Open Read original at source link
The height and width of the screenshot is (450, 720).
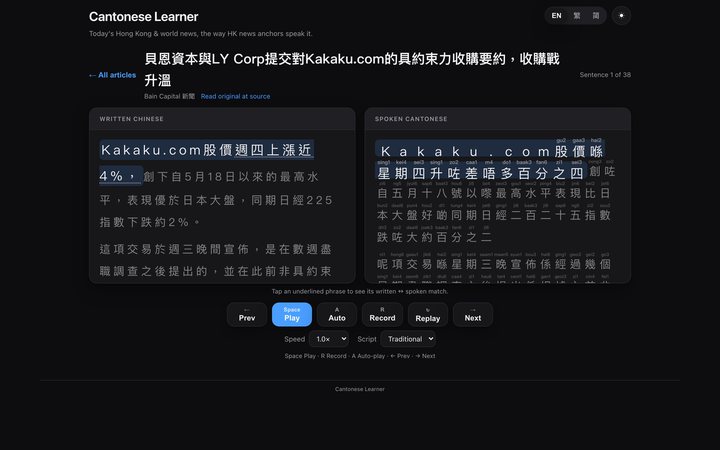(x=235, y=96)
